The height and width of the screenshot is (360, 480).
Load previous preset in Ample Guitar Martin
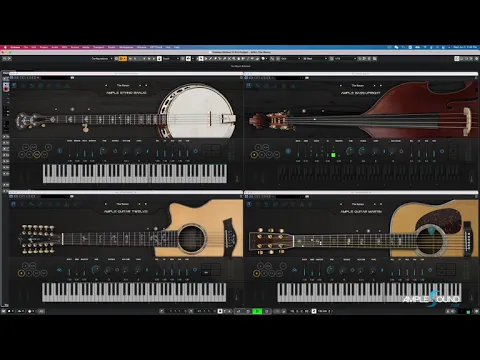[341, 204]
